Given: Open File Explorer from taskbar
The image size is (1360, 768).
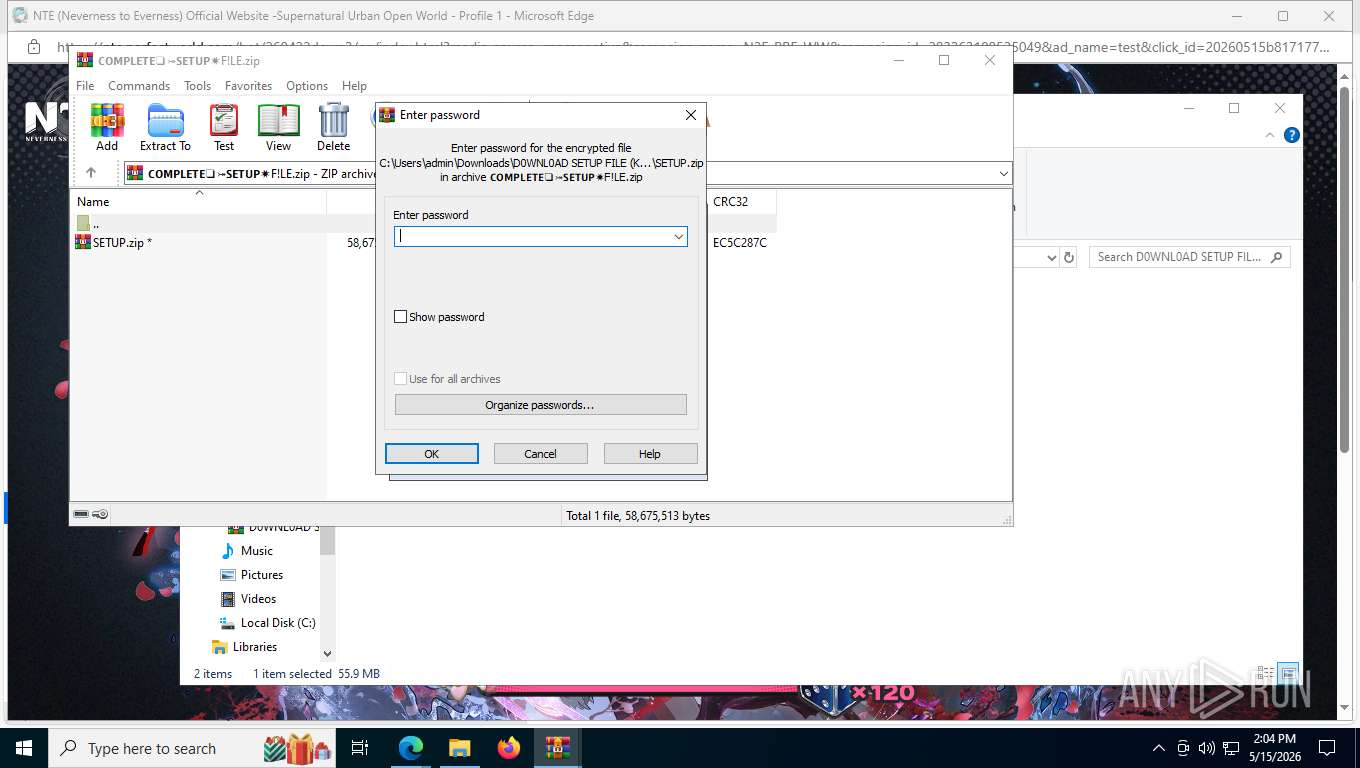Looking at the screenshot, I should click(459, 748).
